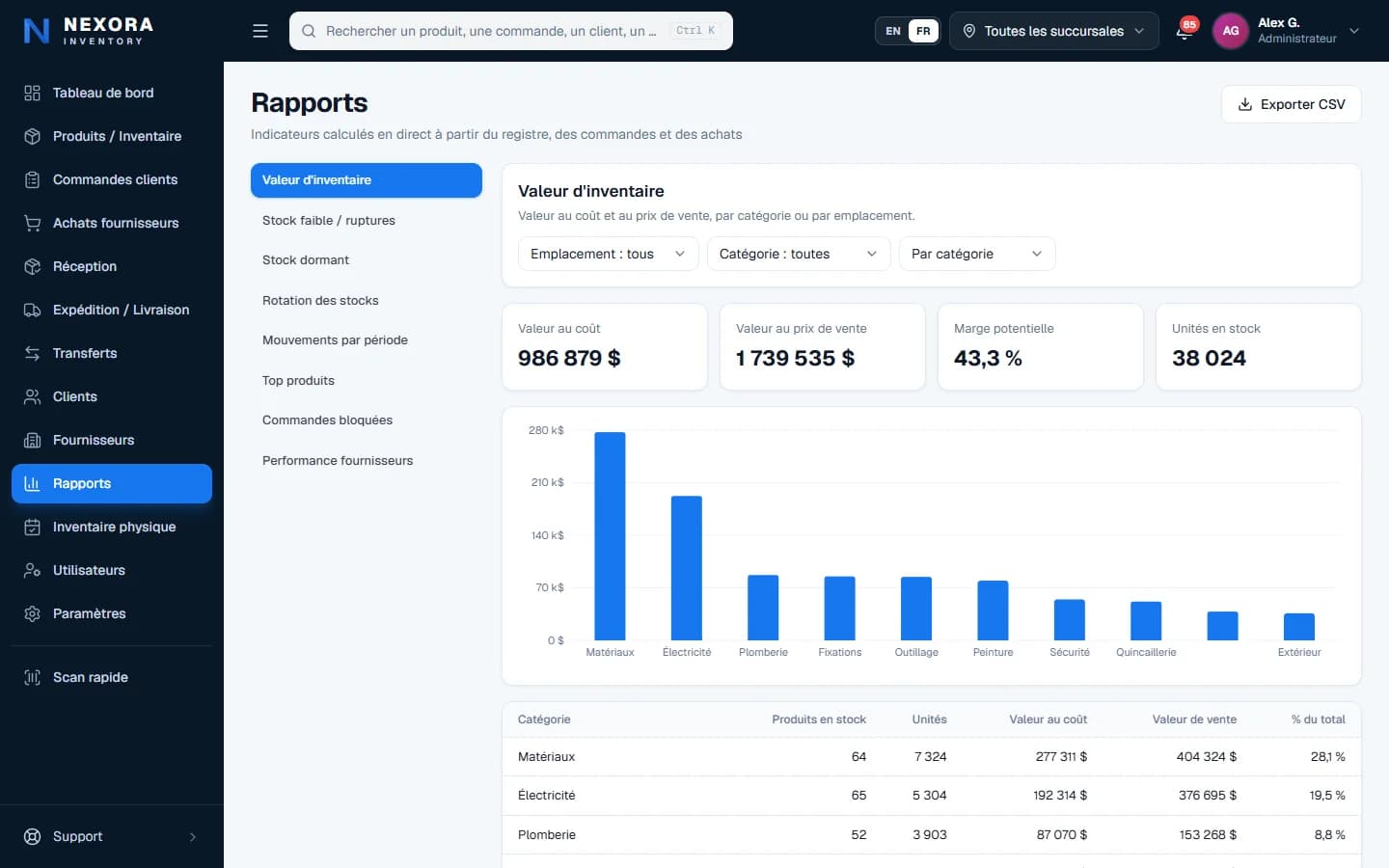This screenshot has width=1389, height=868.
Task: Go to the Rapports sidebar item
Action: (112, 483)
